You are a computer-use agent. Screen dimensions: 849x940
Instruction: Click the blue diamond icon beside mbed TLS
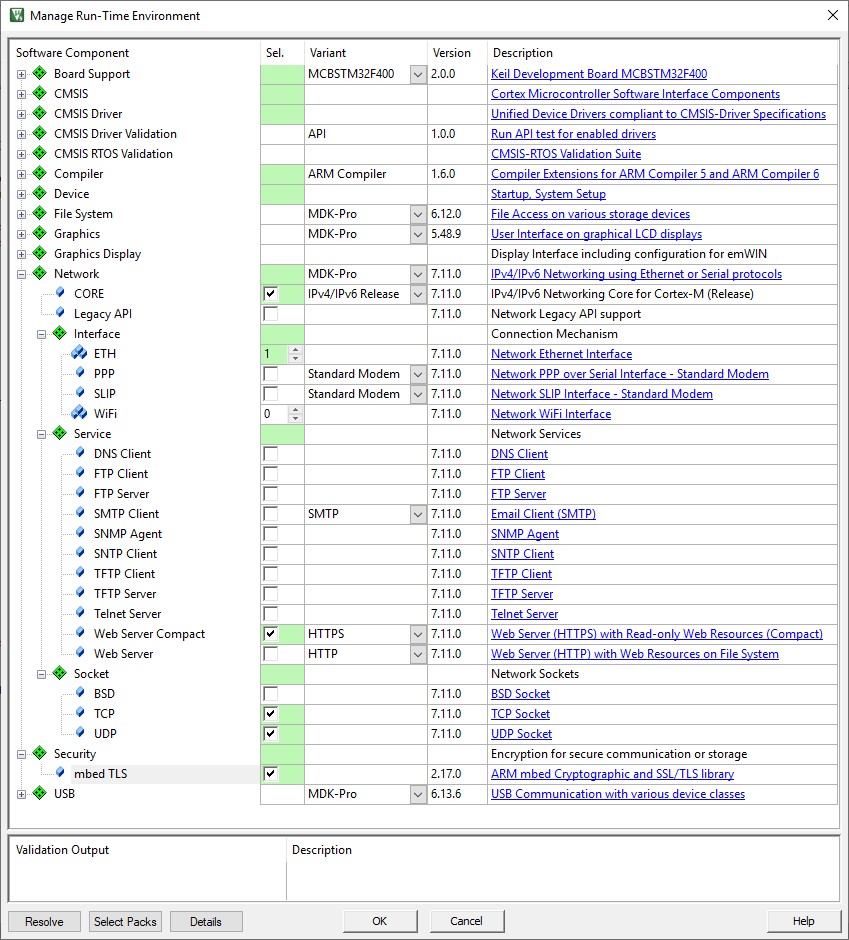[60, 774]
